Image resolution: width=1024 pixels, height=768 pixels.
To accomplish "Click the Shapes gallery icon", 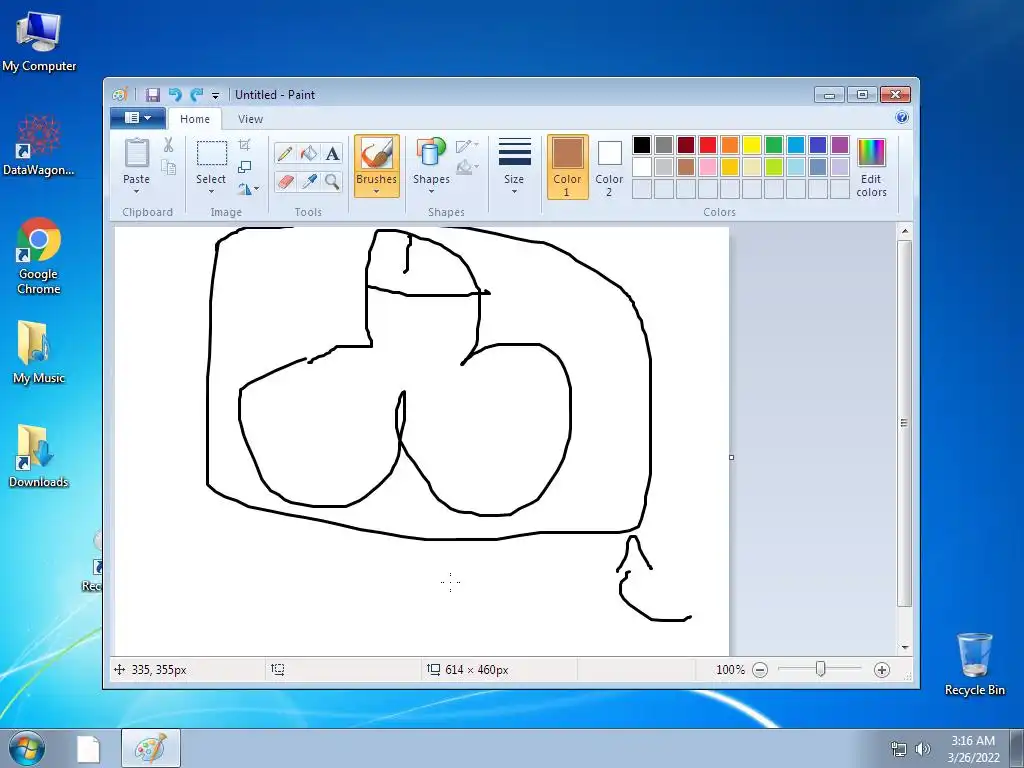I will [431, 153].
